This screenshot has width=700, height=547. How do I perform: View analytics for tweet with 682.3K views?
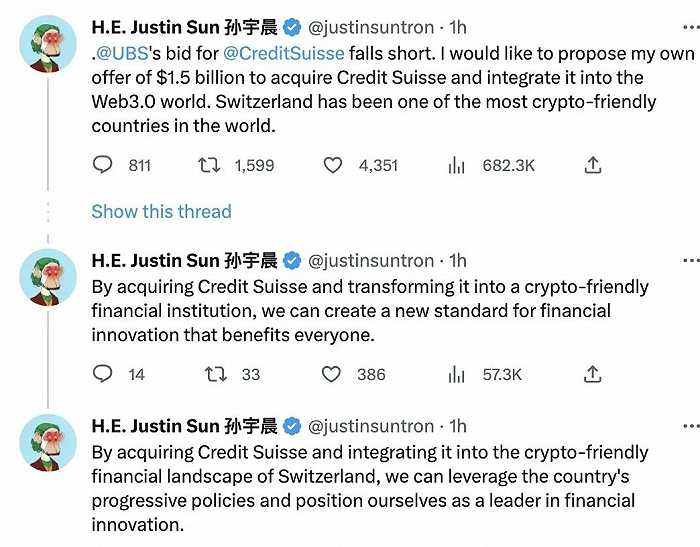(457, 165)
